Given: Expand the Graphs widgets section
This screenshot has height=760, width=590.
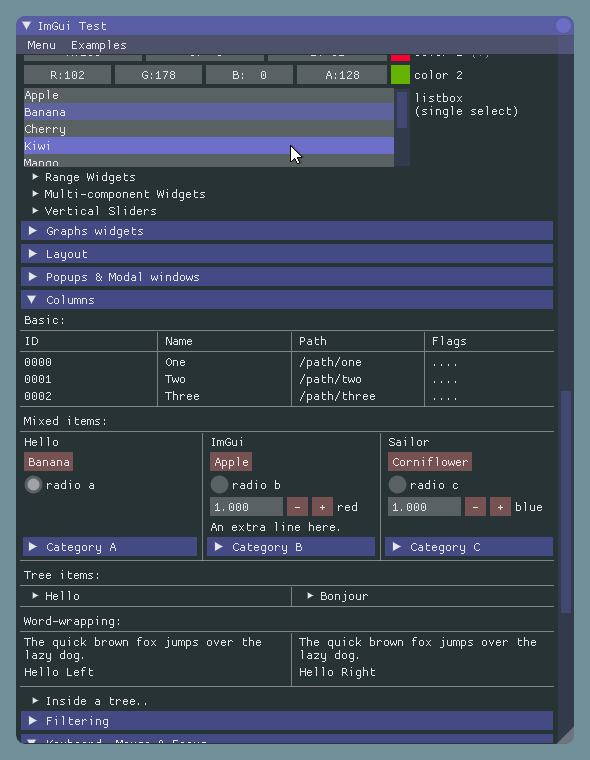Looking at the screenshot, I should 287,231.
